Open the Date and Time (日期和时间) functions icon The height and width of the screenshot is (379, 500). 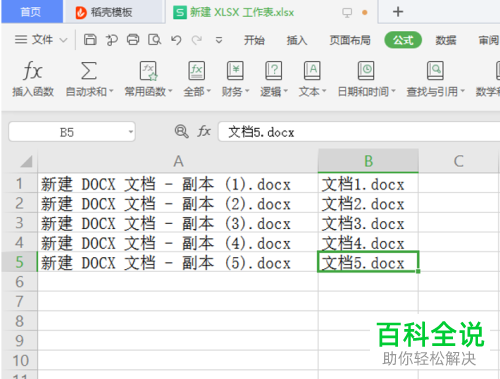coord(366,71)
